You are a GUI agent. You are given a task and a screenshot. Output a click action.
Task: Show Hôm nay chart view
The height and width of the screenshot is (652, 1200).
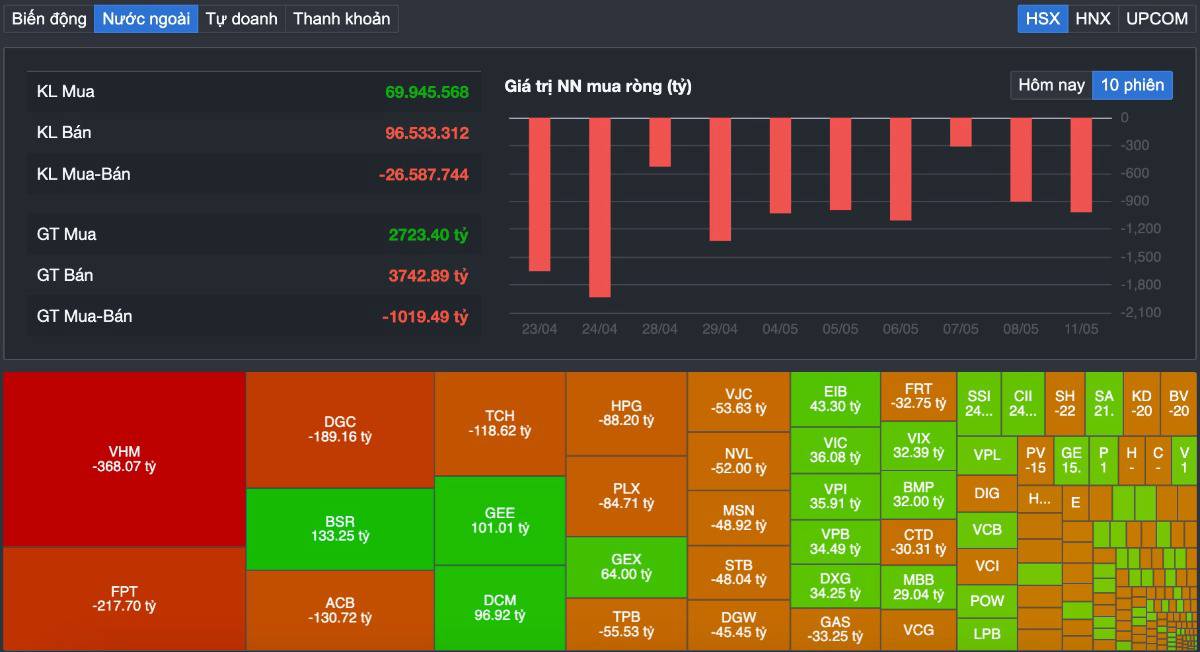click(x=1051, y=85)
